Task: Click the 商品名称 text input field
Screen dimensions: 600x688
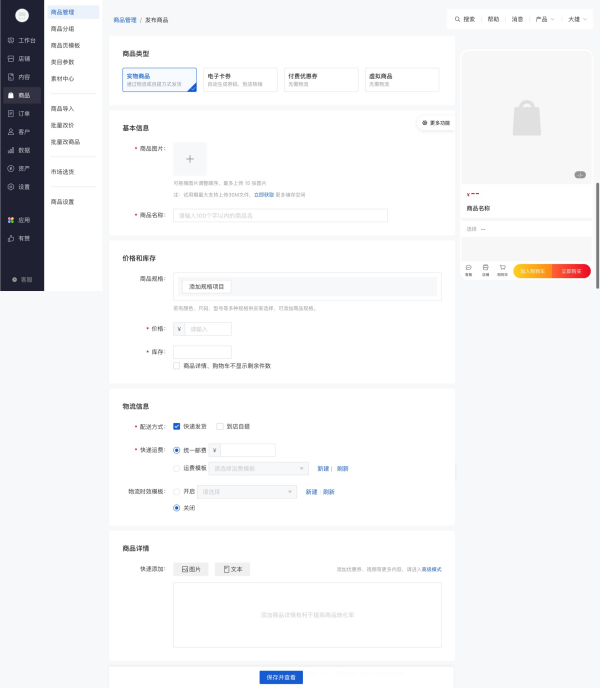Action: [x=280, y=215]
